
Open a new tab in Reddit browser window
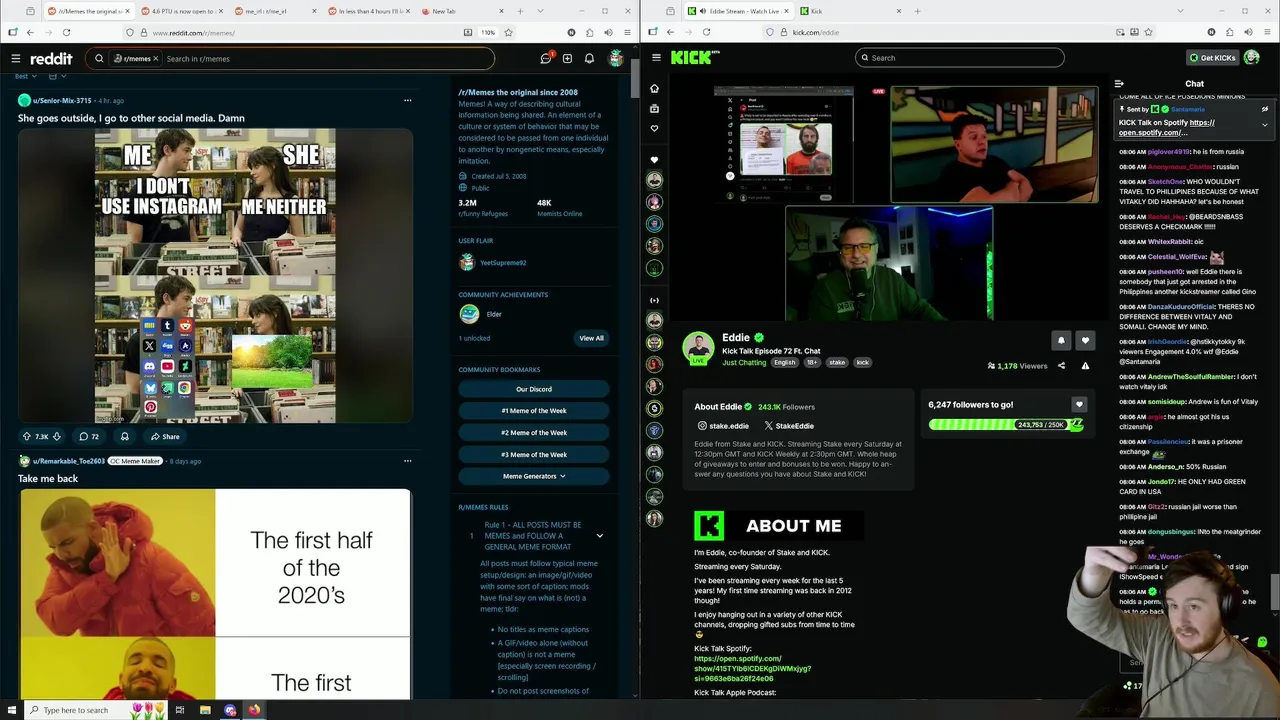point(521,11)
